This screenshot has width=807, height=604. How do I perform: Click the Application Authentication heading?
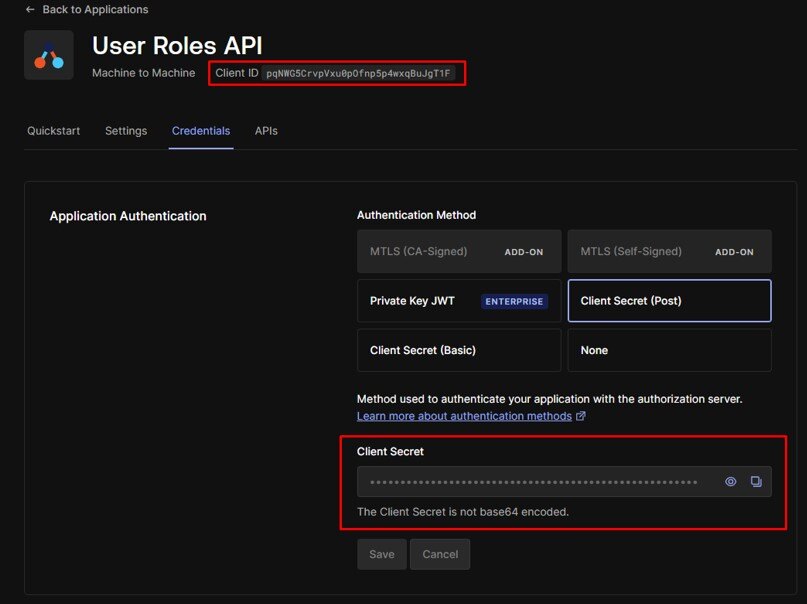128,216
